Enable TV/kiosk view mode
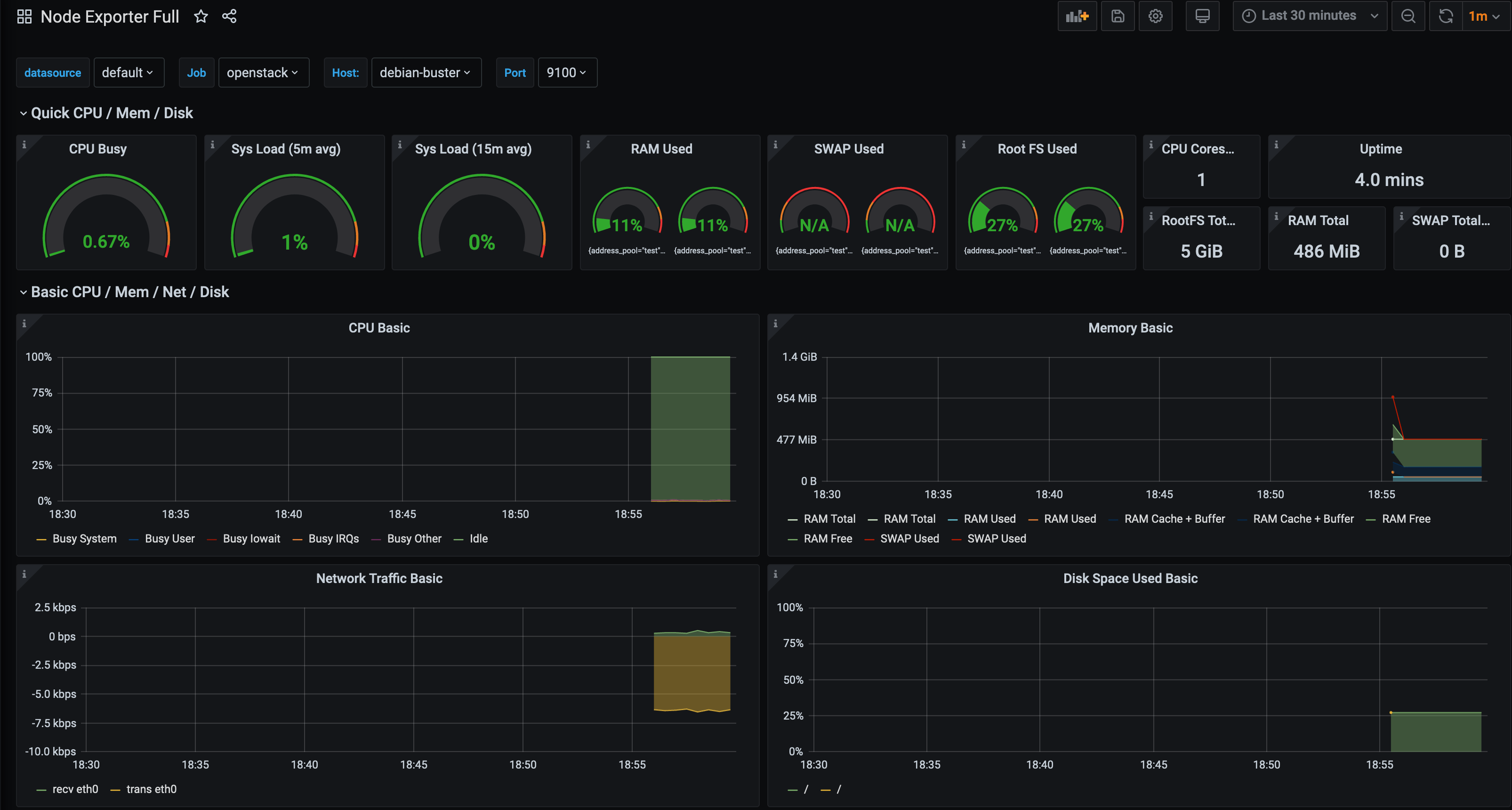This screenshot has width=1512, height=810. (x=1202, y=16)
